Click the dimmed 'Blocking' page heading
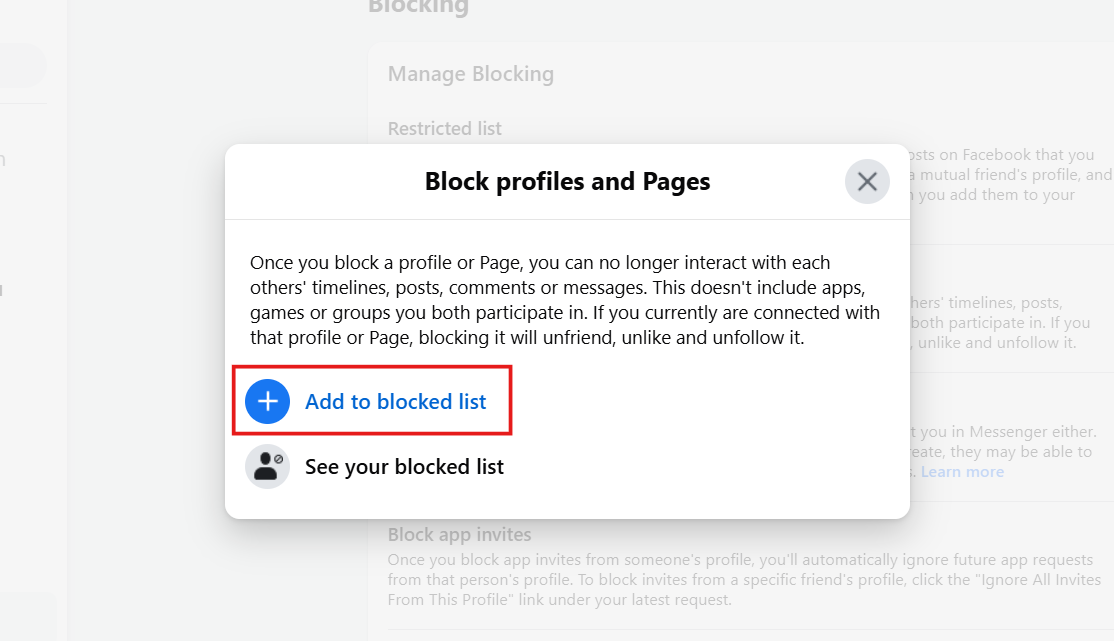This screenshot has height=641, width=1114. (418, 8)
